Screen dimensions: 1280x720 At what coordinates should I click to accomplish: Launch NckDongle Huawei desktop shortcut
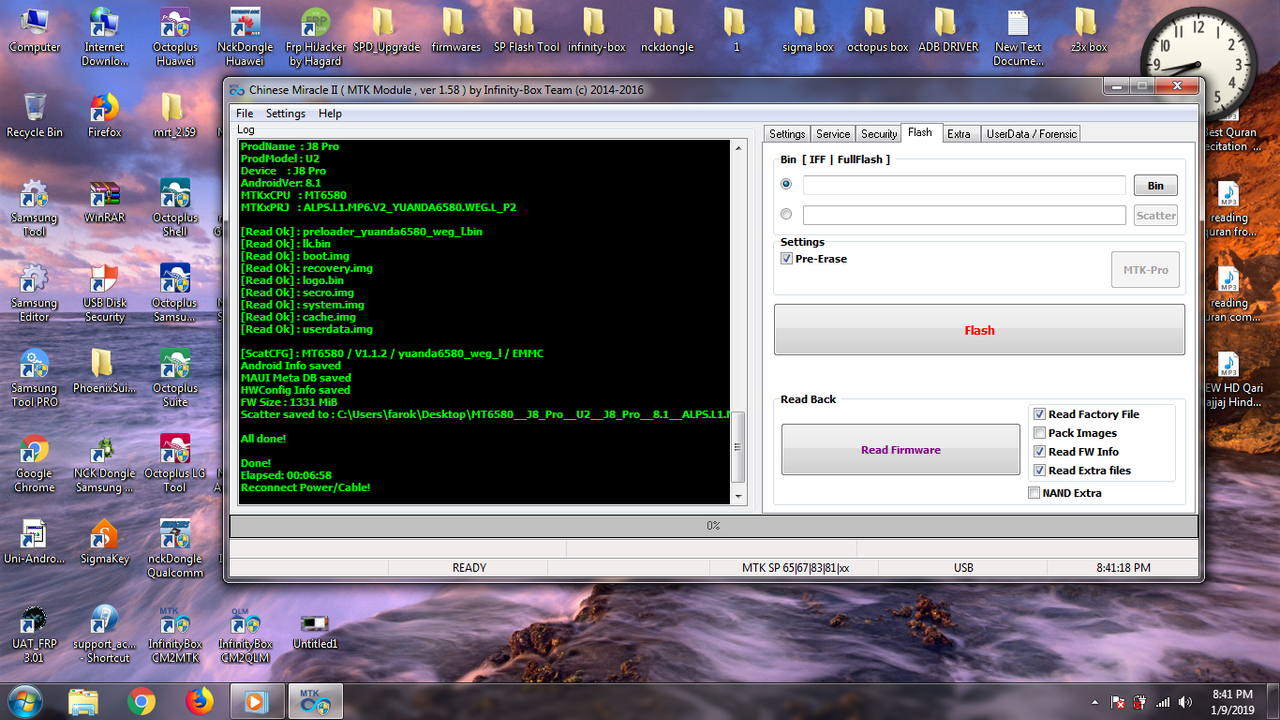[245, 37]
